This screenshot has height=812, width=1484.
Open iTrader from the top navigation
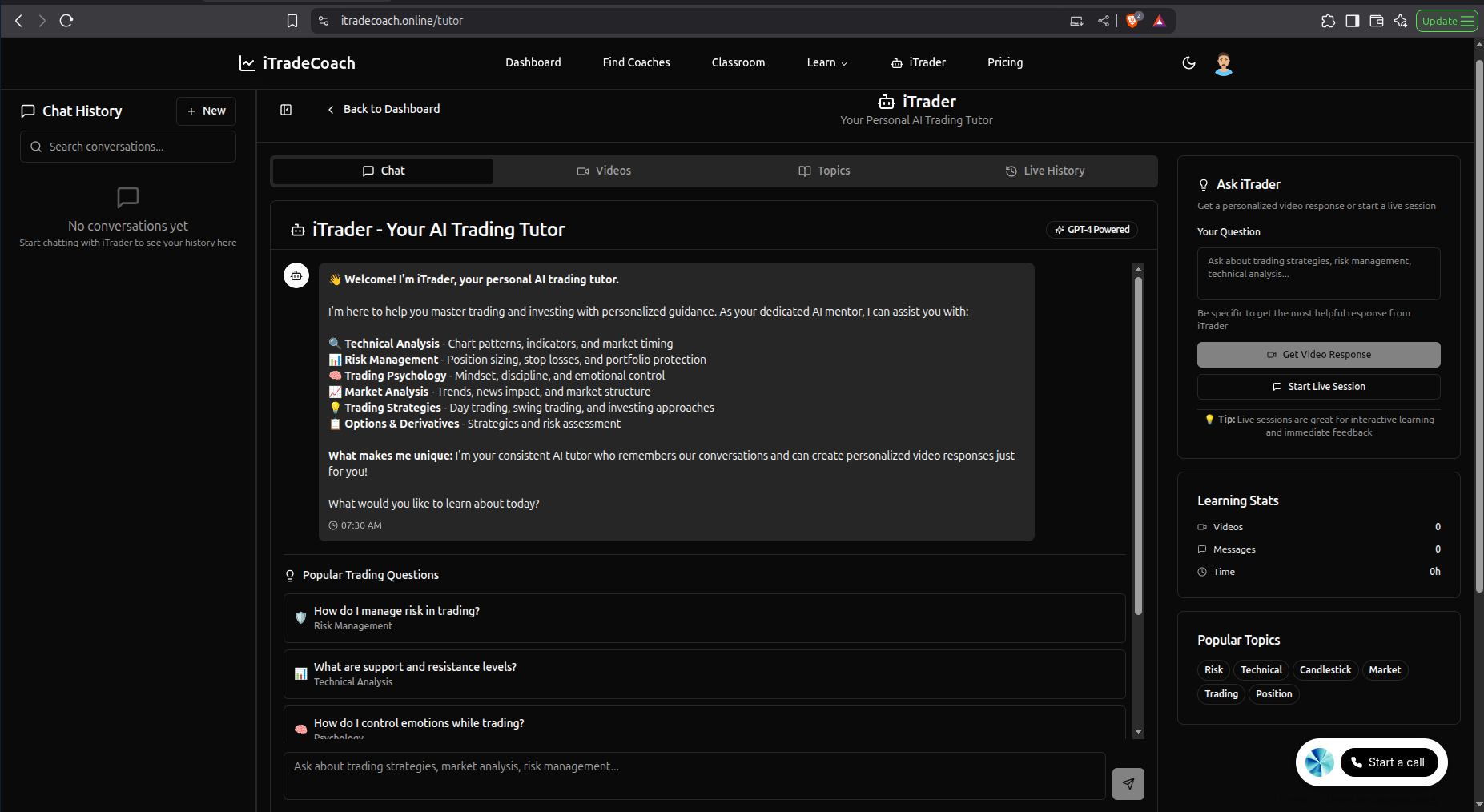(919, 62)
